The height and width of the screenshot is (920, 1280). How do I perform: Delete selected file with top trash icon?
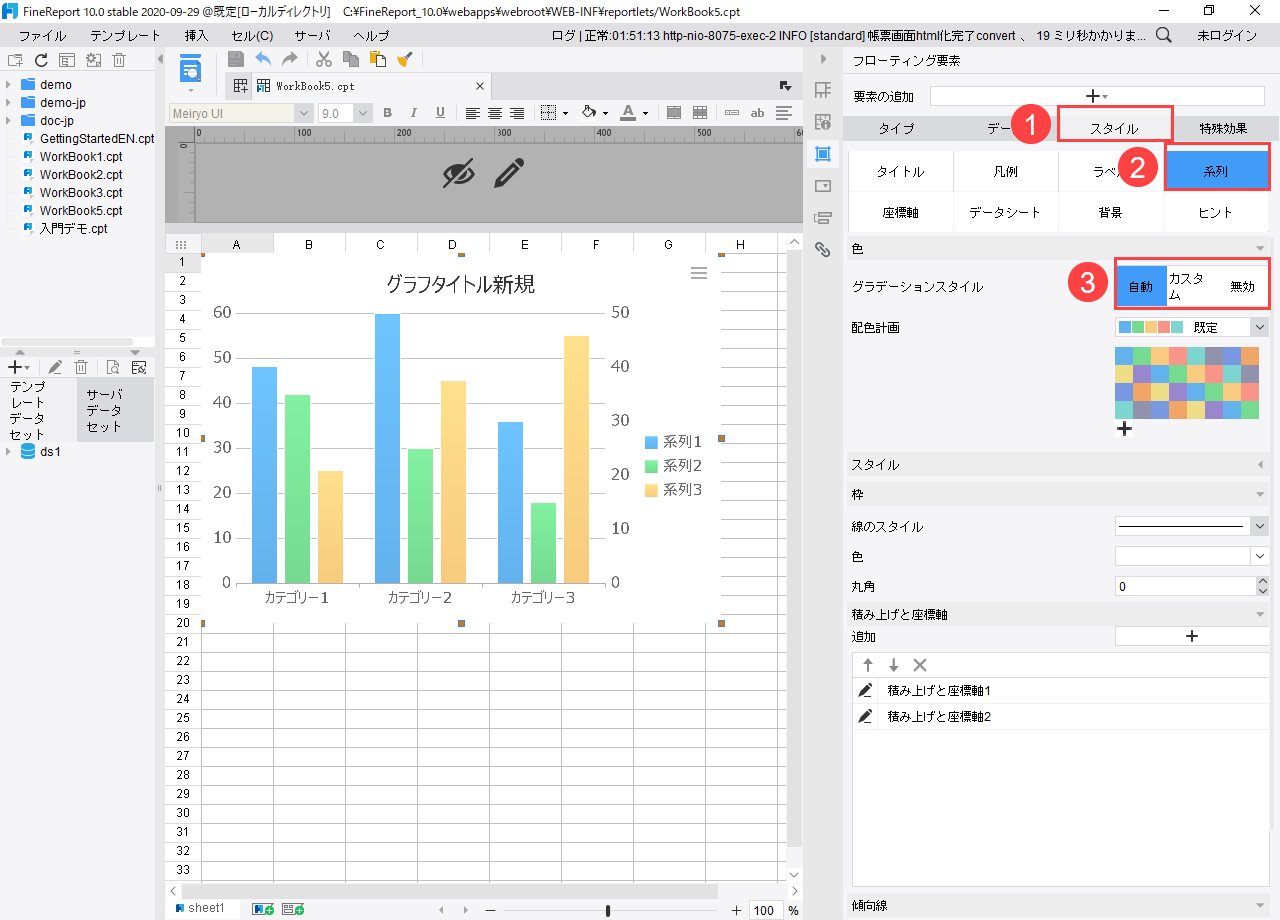coord(119,60)
